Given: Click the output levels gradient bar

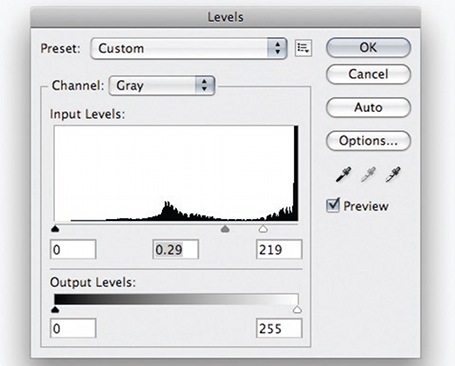Looking at the screenshot, I should pos(176,299).
